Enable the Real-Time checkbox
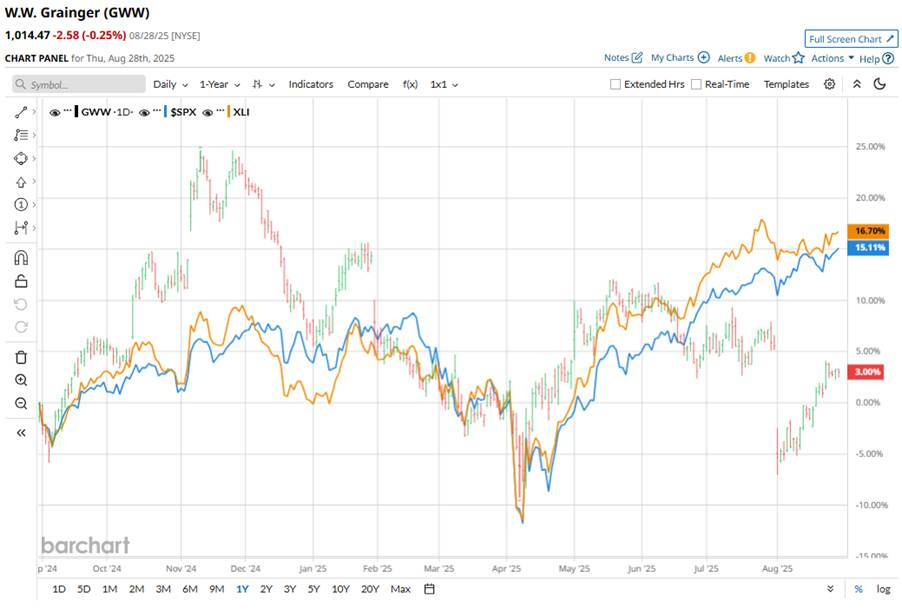Viewport: 902px width, 609px height. [696, 85]
